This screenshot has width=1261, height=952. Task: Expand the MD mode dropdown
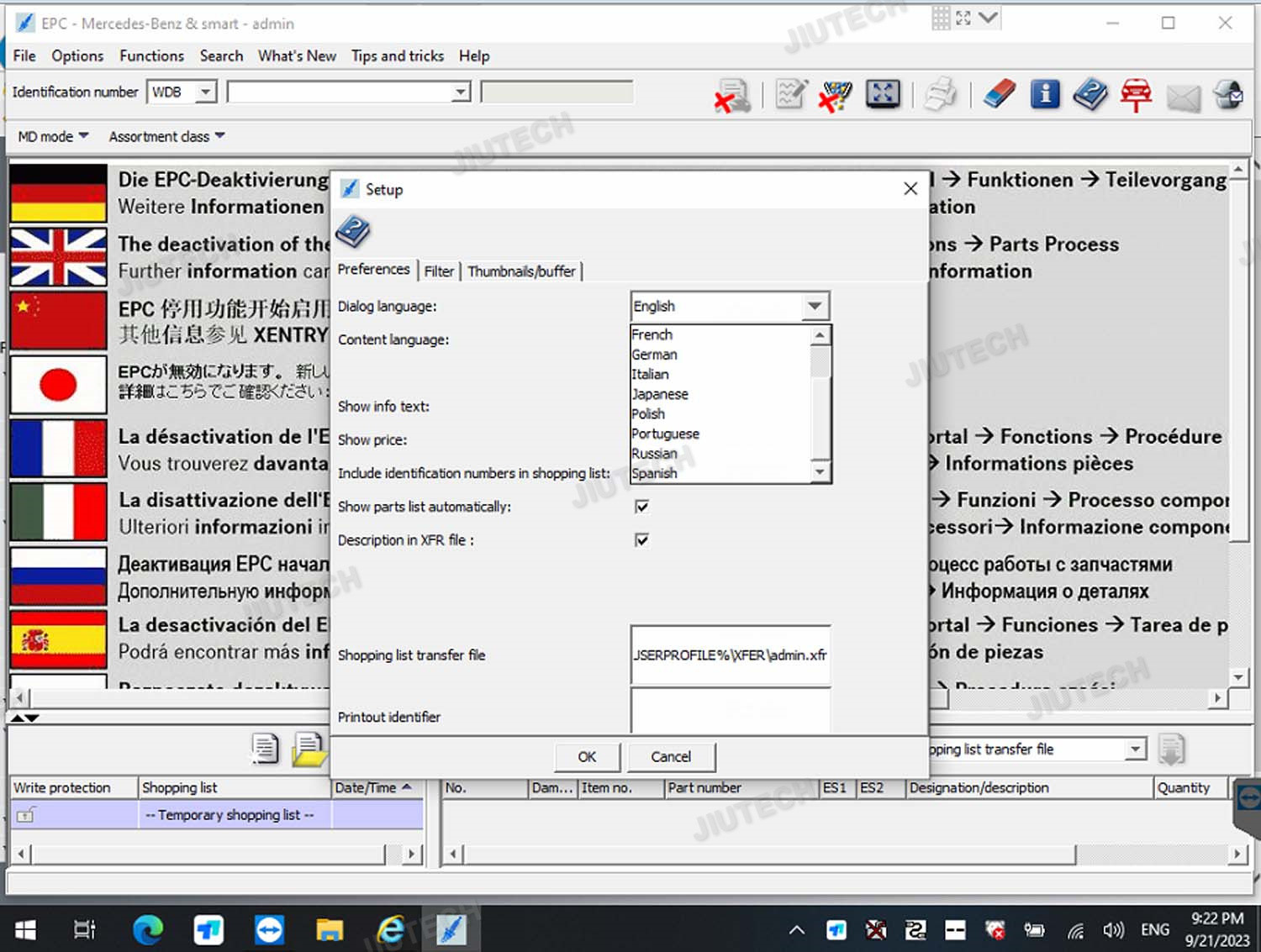pos(53,136)
